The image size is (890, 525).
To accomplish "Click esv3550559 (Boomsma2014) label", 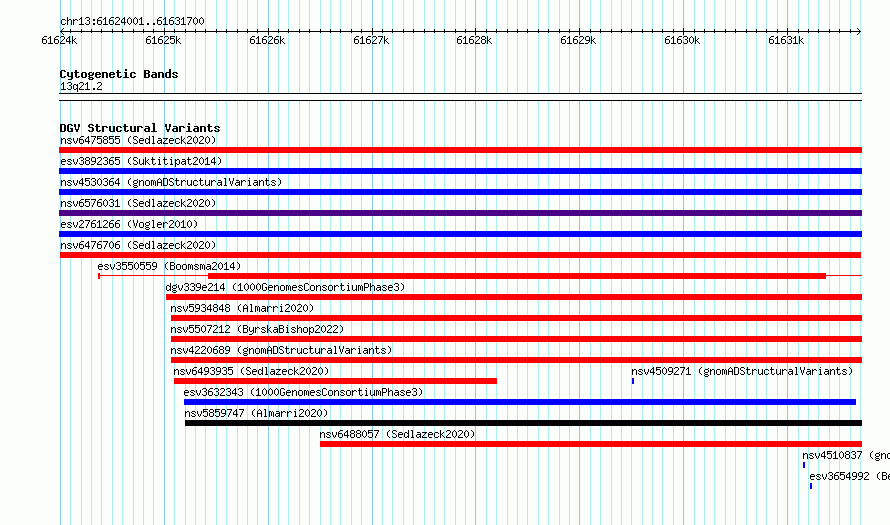I will [169, 266].
